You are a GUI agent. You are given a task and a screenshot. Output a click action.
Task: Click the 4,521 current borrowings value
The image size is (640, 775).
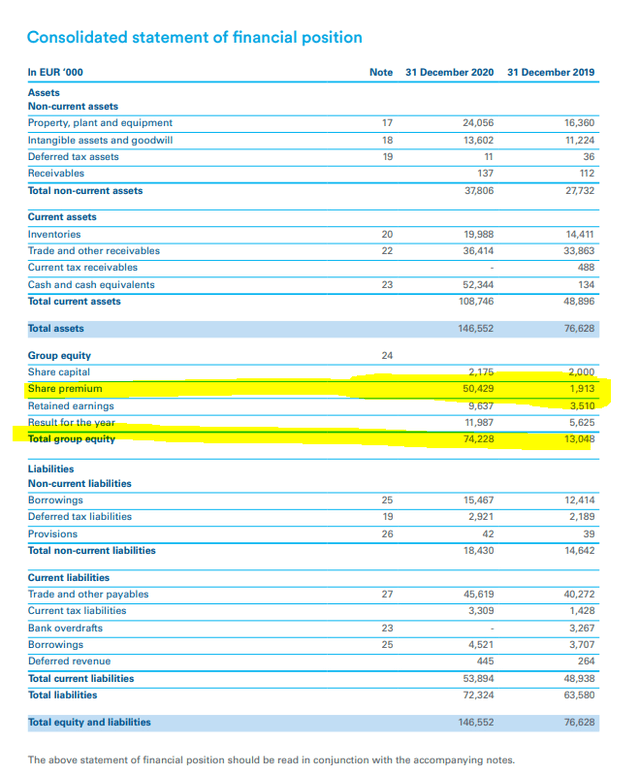pos(481,645)
